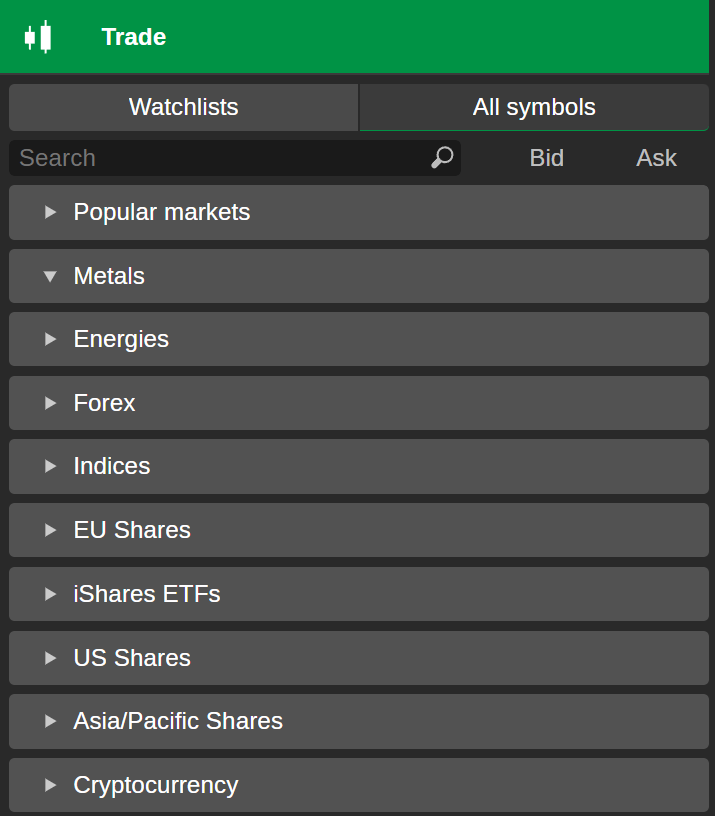The width and height of the screenshot is (715, 816).
Task: Open the Cryptocurrency category row
Action: coord(358,785)
